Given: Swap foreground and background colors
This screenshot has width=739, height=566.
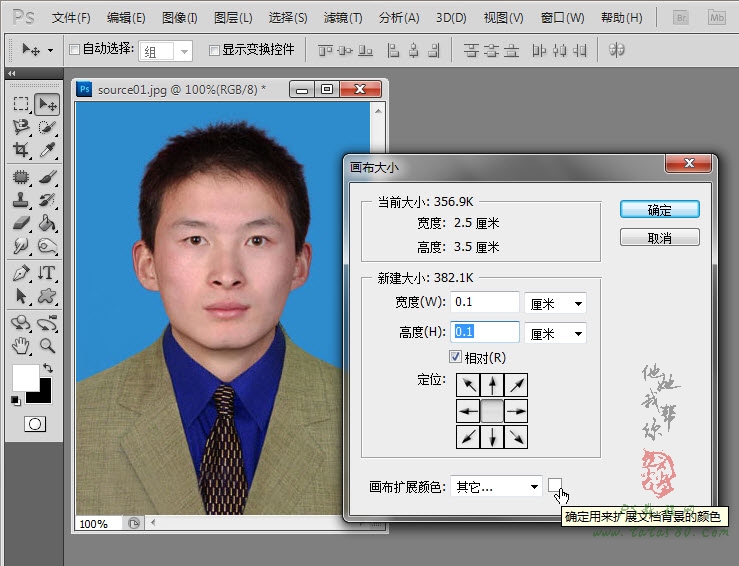Looking at the screenshot, I should pyautogui.click(x=48, y=368).
